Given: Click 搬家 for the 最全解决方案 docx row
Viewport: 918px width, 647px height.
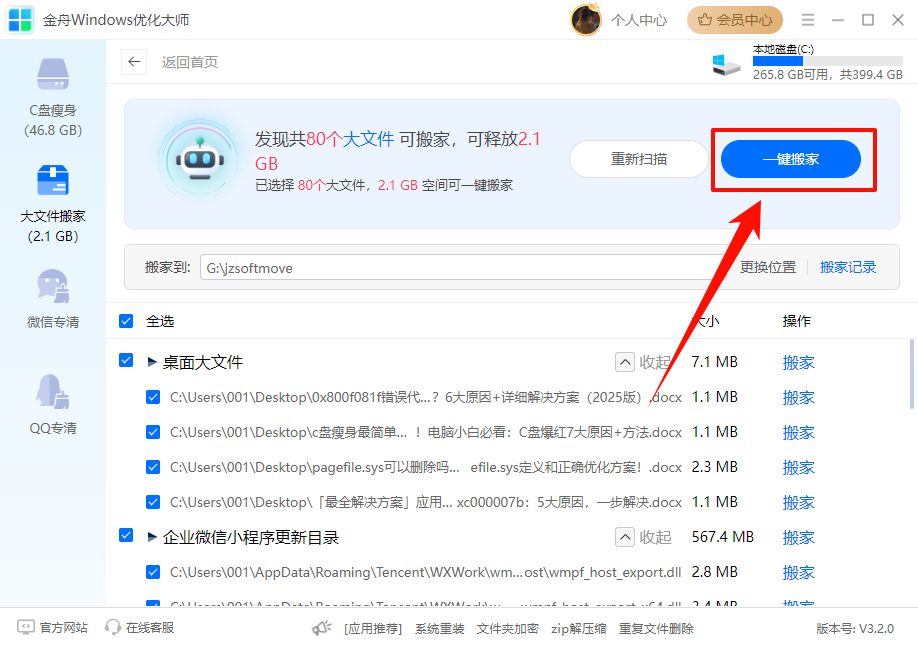Looking at the screenshot, I should 799,502.
